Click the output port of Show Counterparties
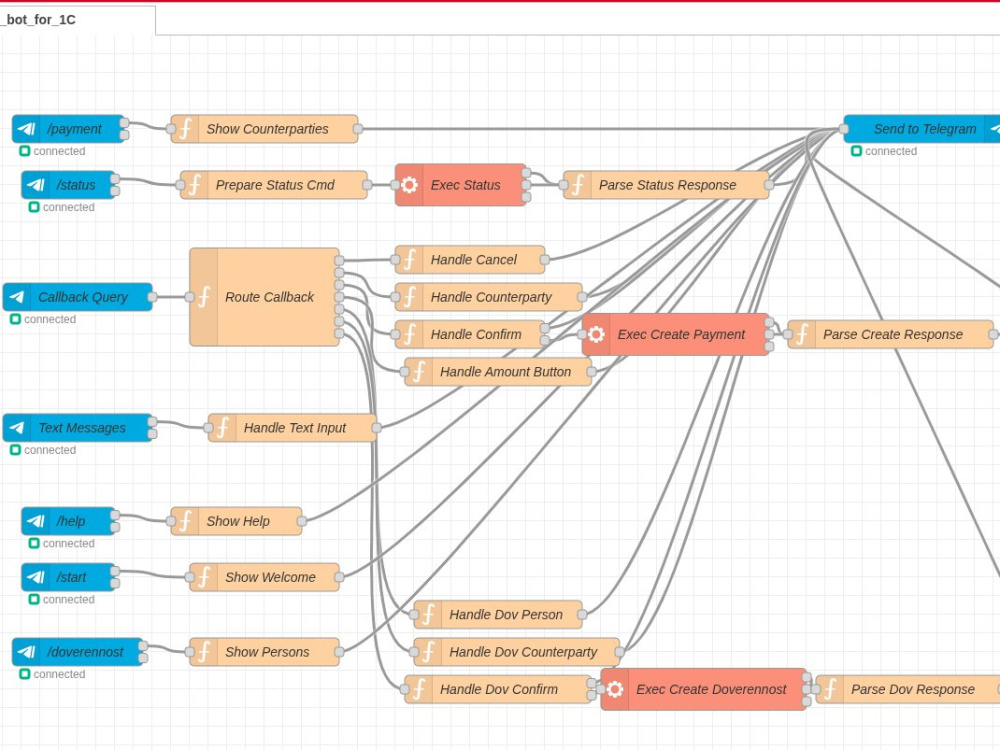 click(358, 129)
